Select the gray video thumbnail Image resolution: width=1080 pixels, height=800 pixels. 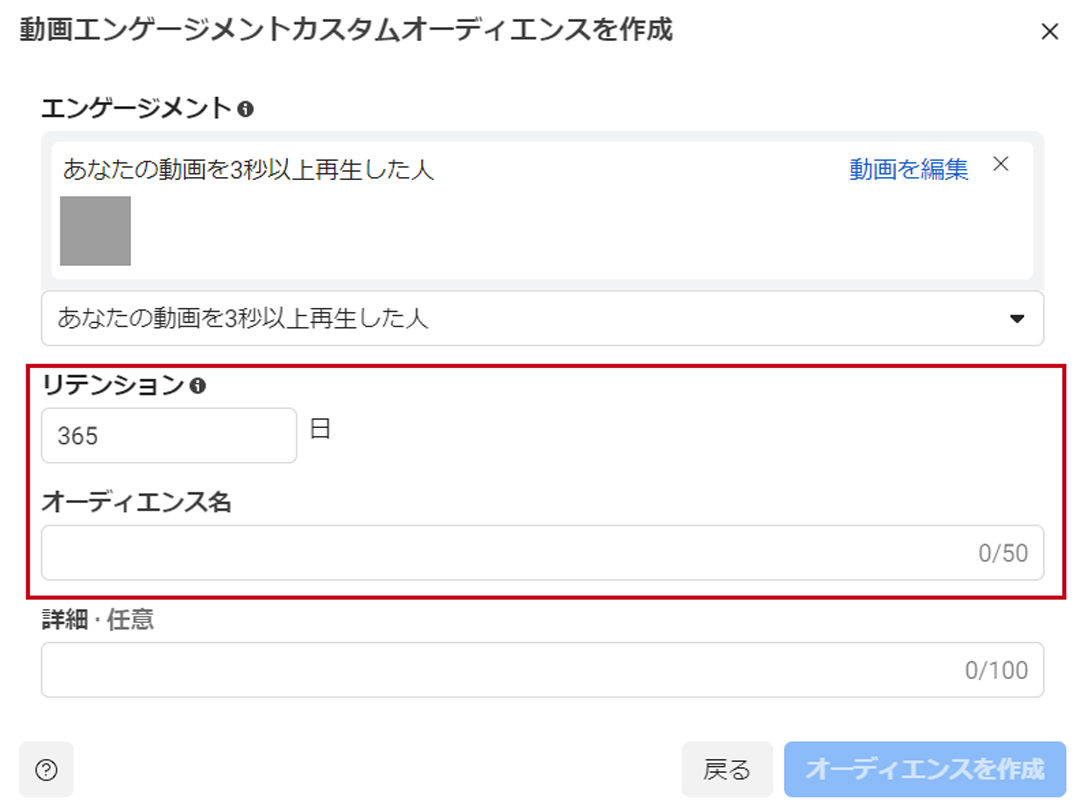coord(95,231)
